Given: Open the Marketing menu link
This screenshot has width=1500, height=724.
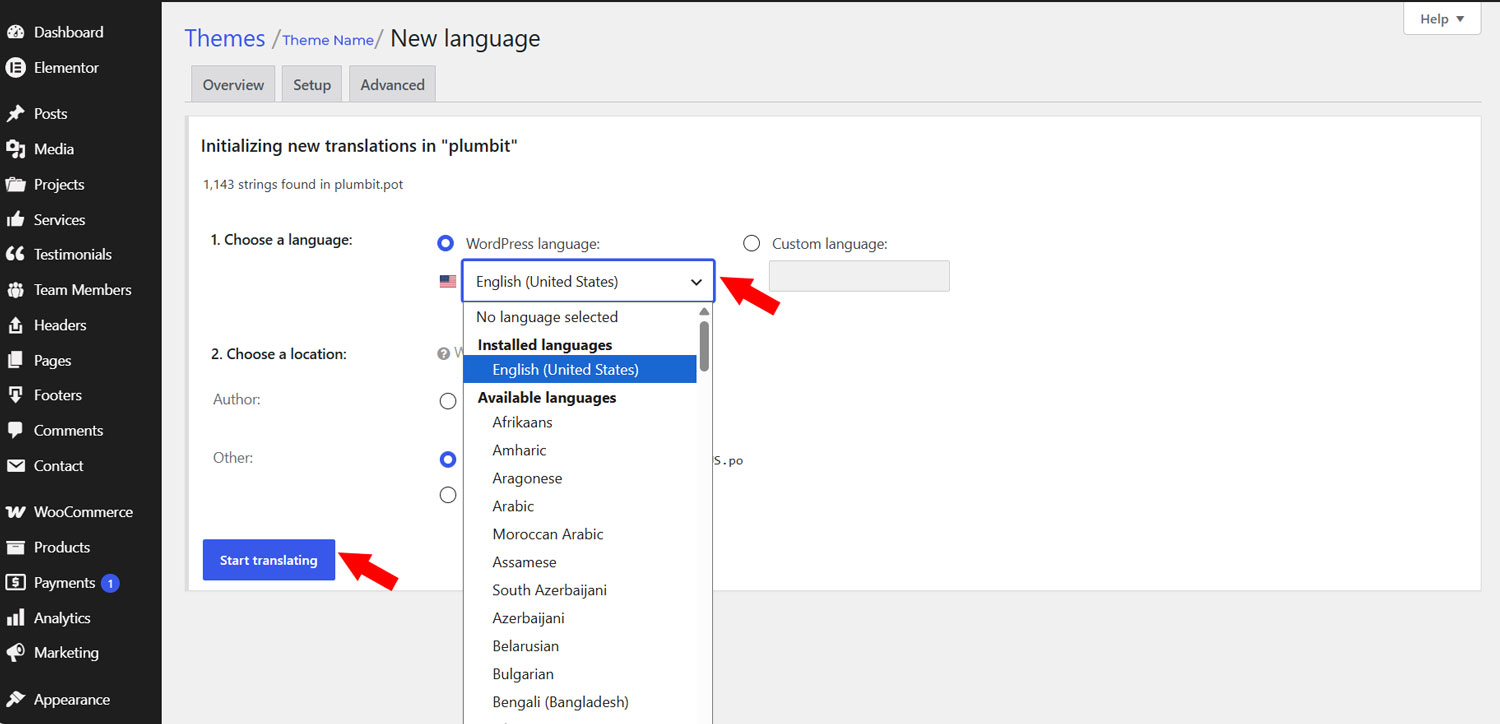Looking at the screenshot, I should (66, 653).
